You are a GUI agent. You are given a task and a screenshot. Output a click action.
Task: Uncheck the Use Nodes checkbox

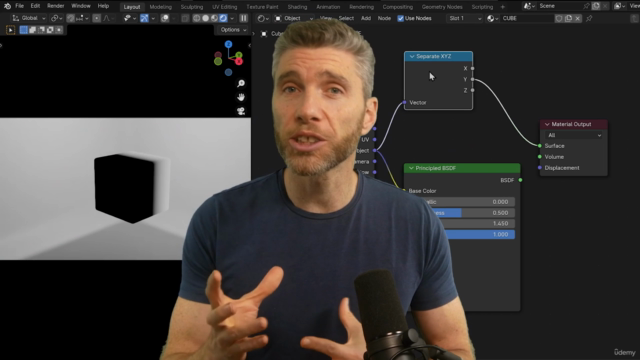(x=400, y=18)
